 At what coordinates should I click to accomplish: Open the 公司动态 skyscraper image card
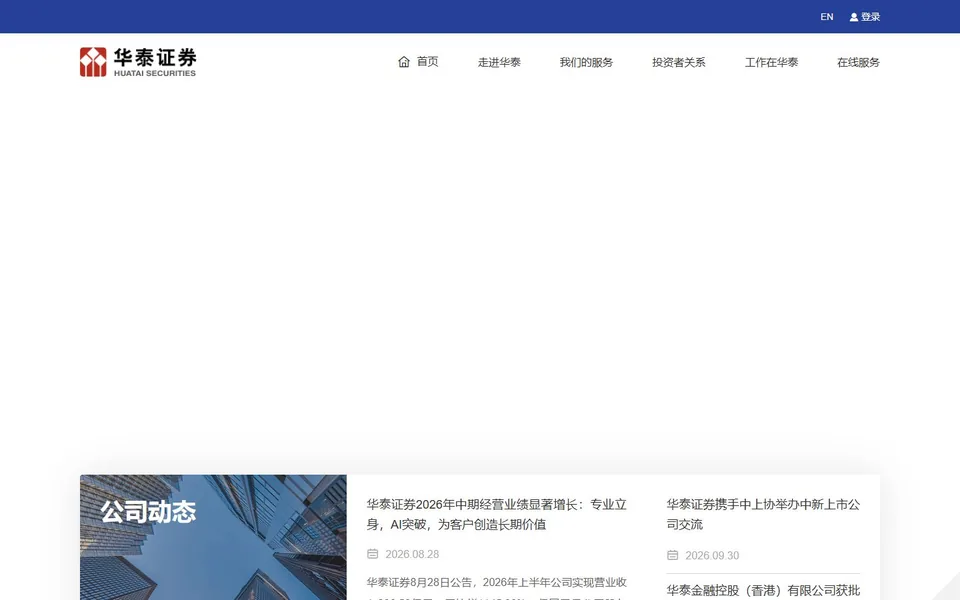213,538
